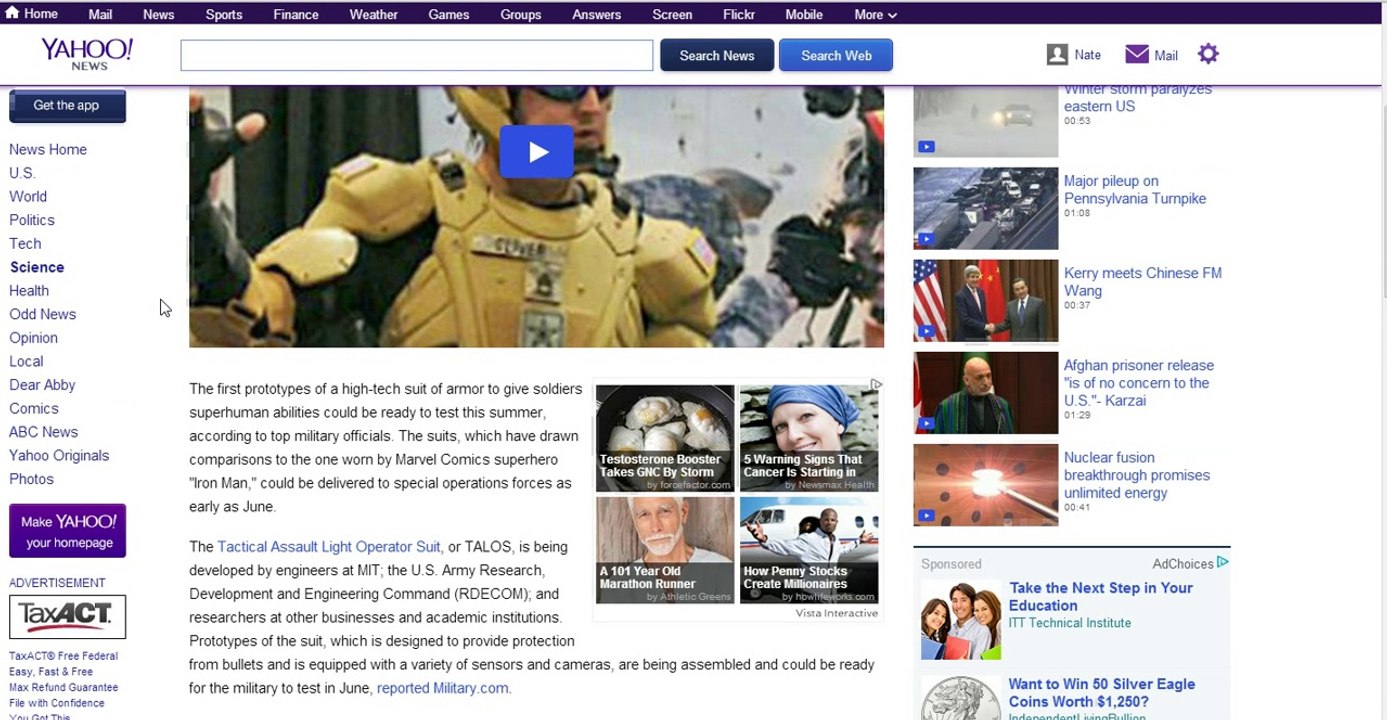
Task: Open Comics section in sidebar
Action: click(34, 408)
